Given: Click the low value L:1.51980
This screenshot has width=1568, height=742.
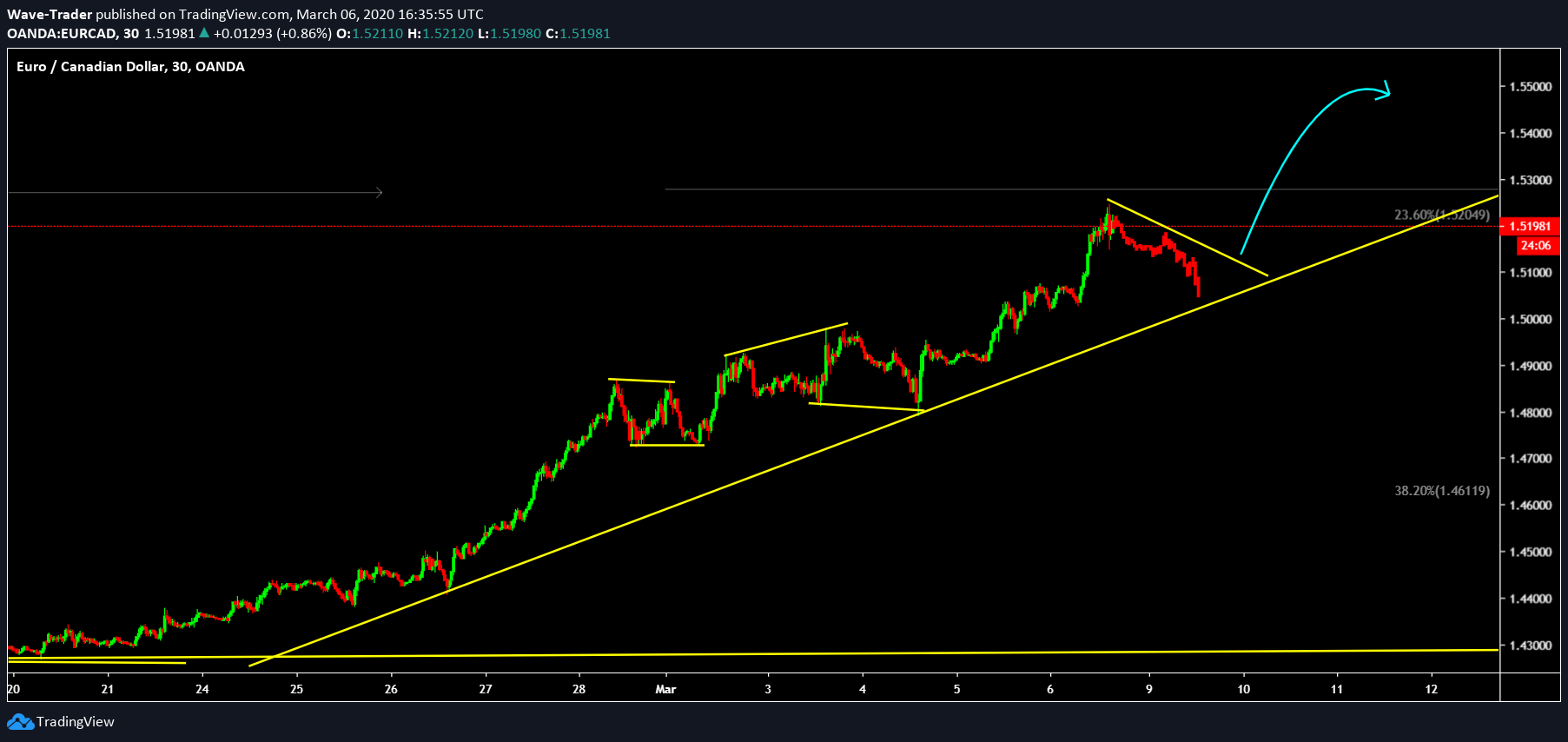Looking at the screenshot, I should [510, 33].
